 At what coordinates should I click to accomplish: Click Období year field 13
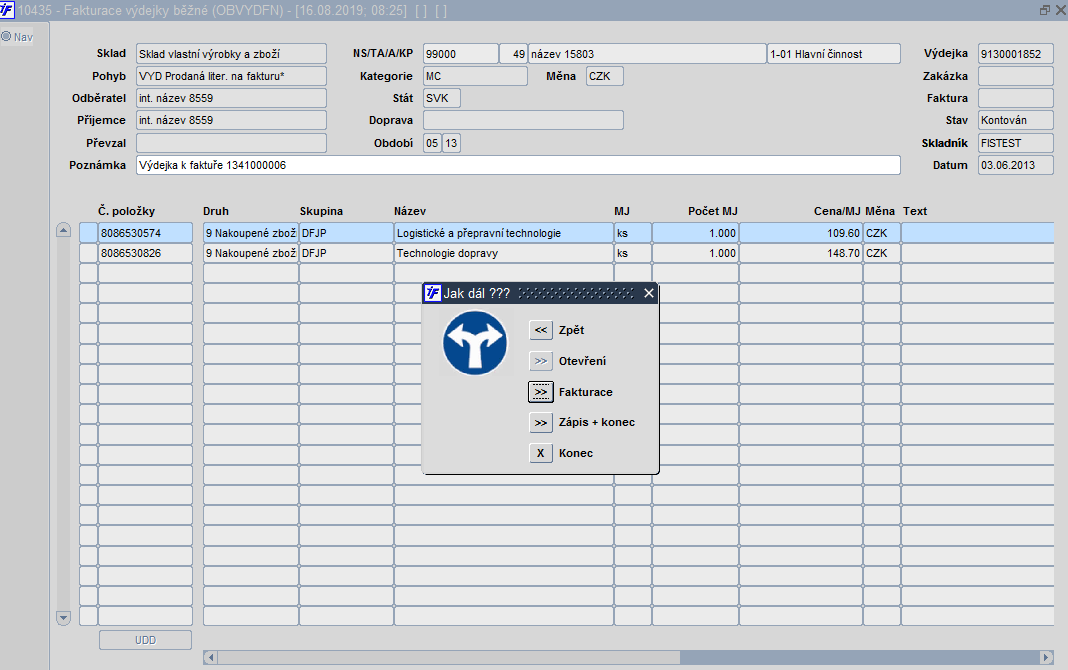pyautogui.click(x=451, y=143)
